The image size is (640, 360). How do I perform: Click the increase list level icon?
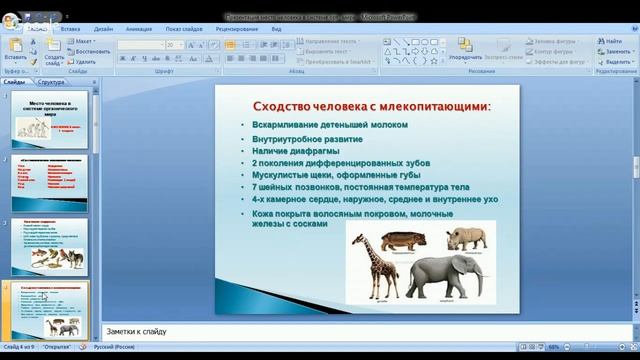click(275, 45)
